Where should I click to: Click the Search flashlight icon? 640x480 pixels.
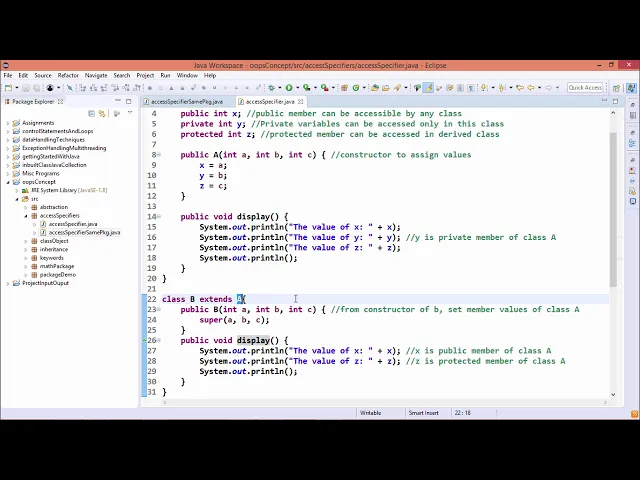(x=398, y=88)
